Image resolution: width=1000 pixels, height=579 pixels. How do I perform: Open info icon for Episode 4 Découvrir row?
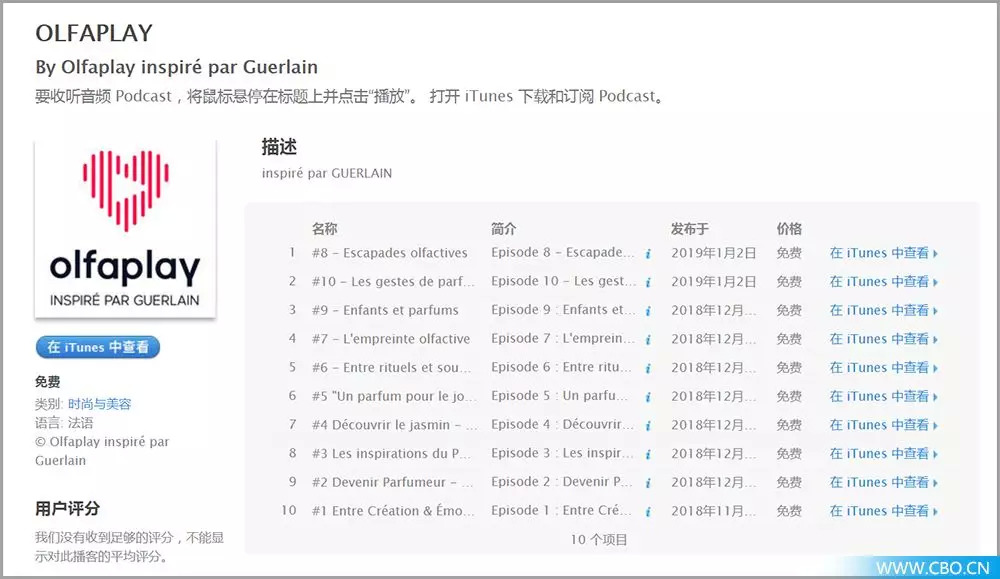point(648,425)
